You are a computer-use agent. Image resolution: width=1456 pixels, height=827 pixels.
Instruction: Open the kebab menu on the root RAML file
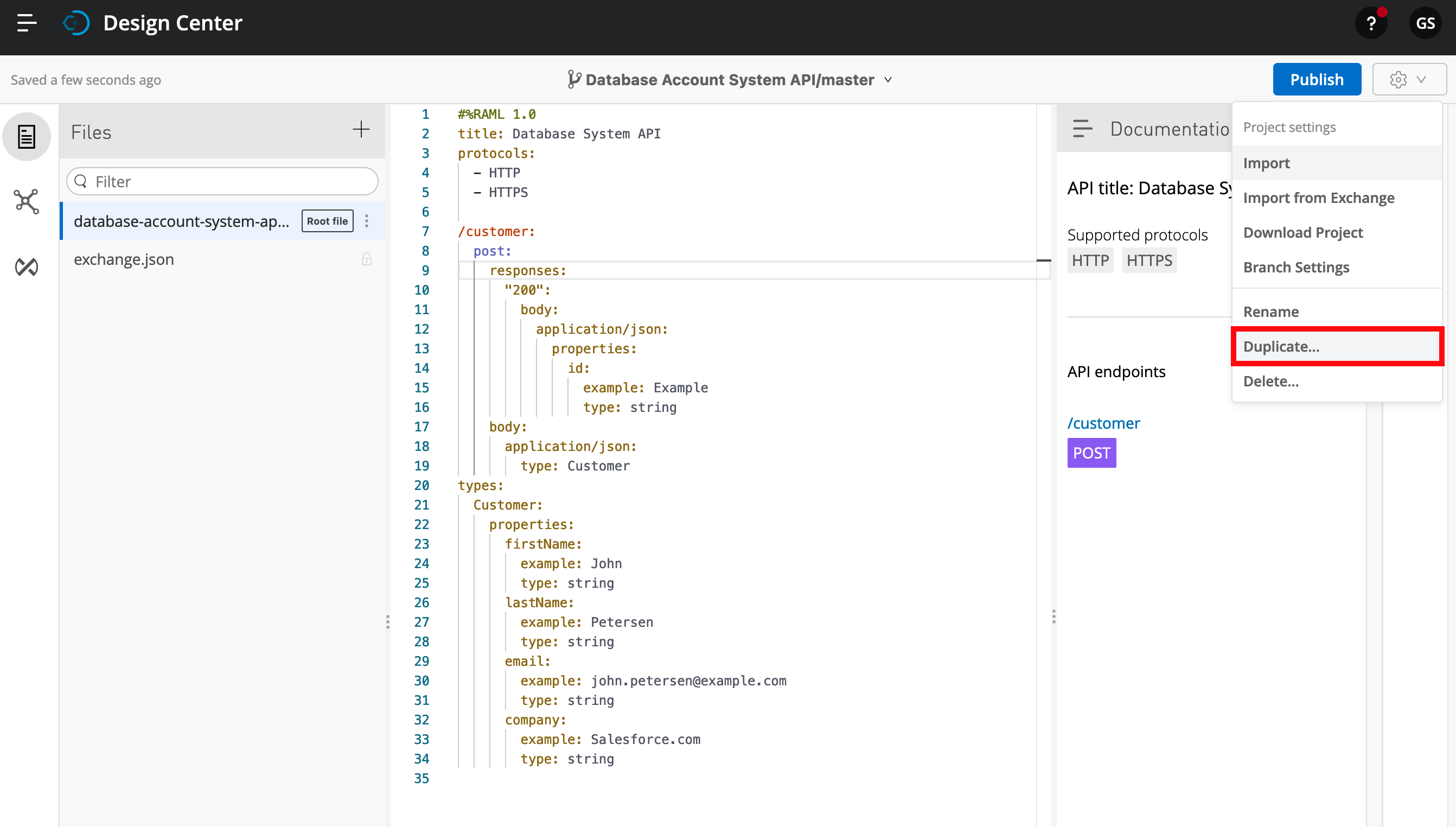[x=367, y=221]
